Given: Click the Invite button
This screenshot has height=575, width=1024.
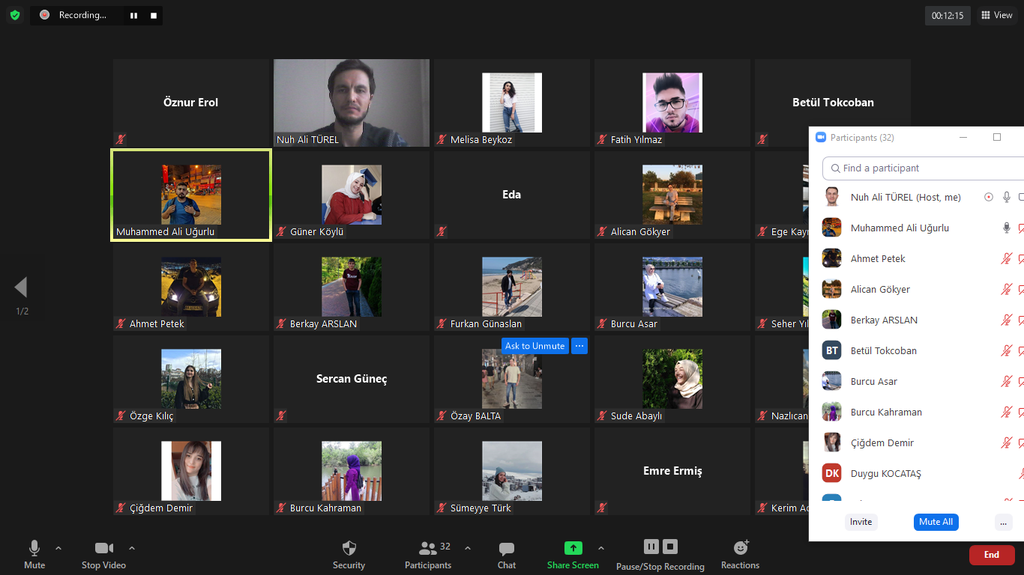Looking at the screenshot, I should [861, 521].
